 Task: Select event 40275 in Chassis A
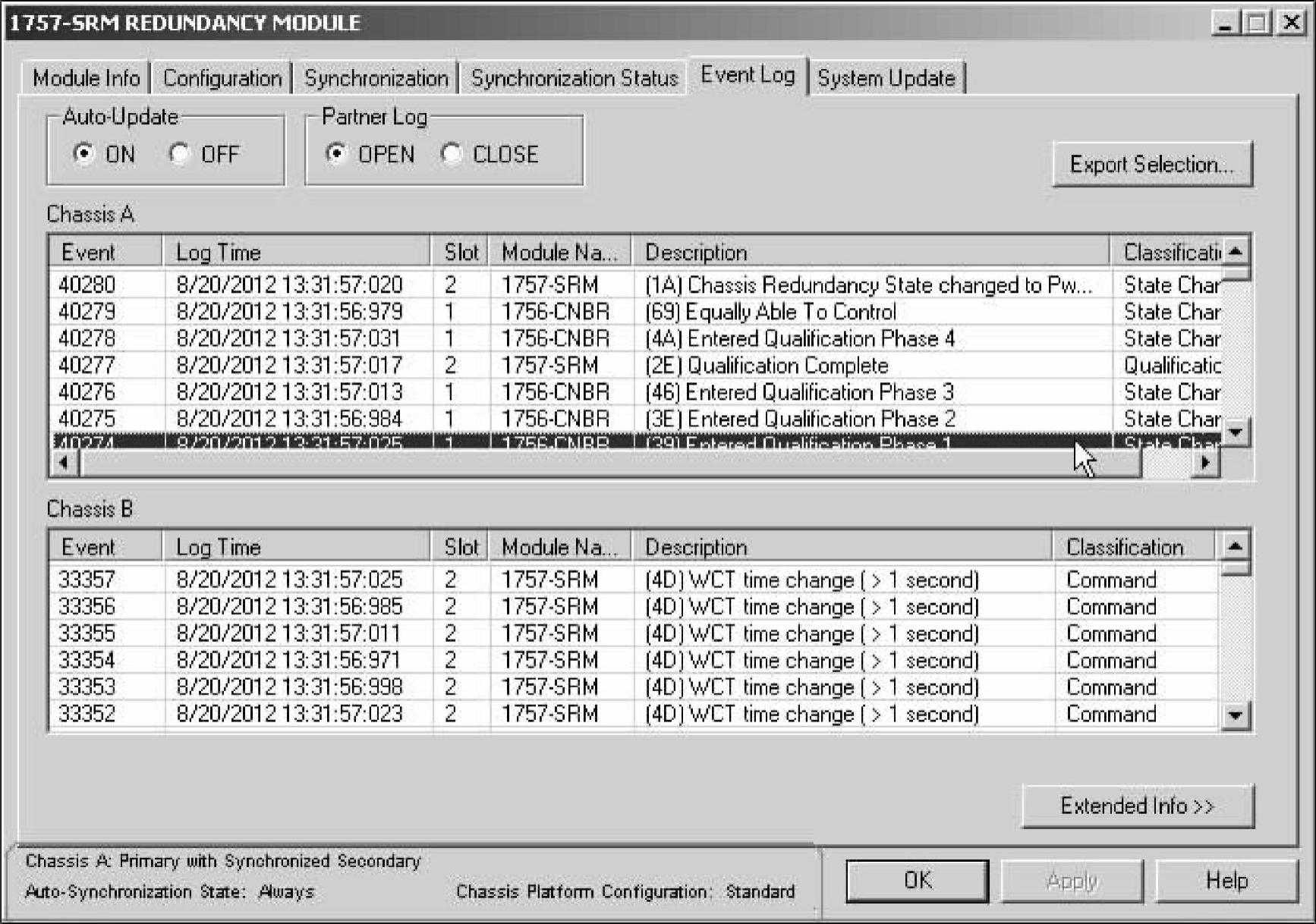[636, 419]
